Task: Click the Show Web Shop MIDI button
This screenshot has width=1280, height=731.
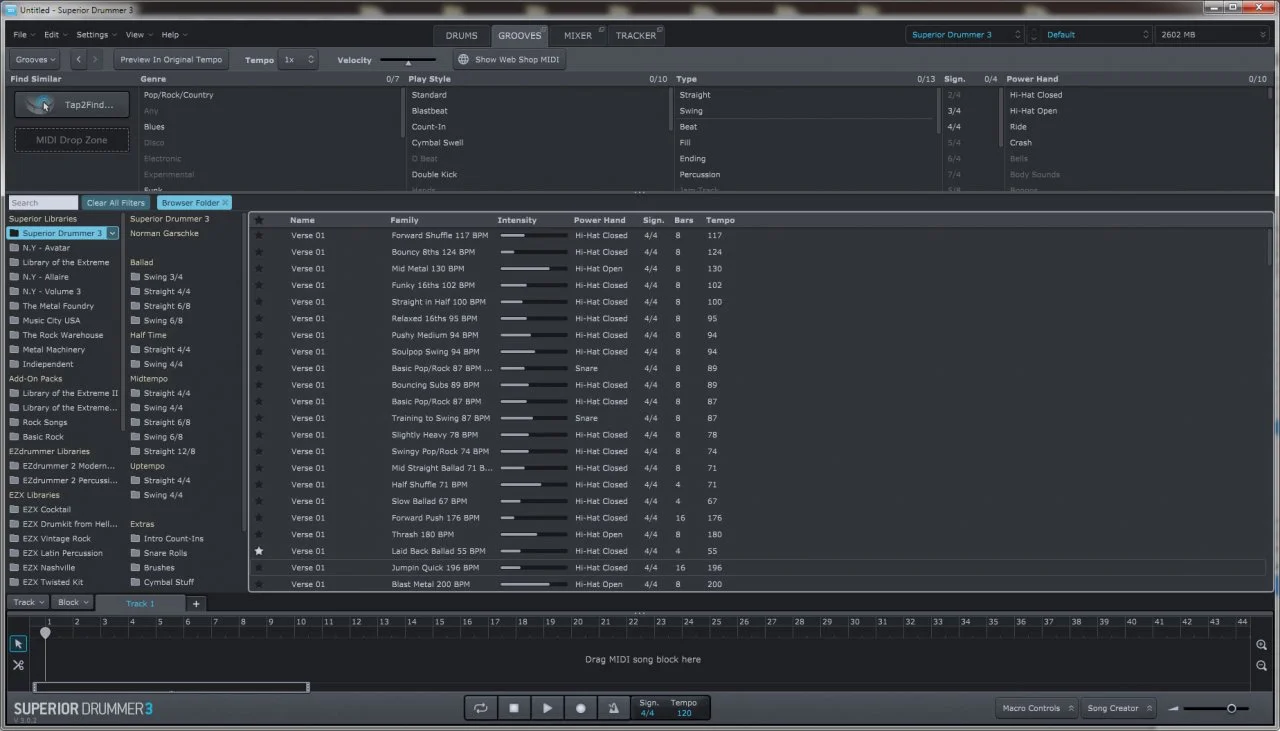Action: pos(509,60)
